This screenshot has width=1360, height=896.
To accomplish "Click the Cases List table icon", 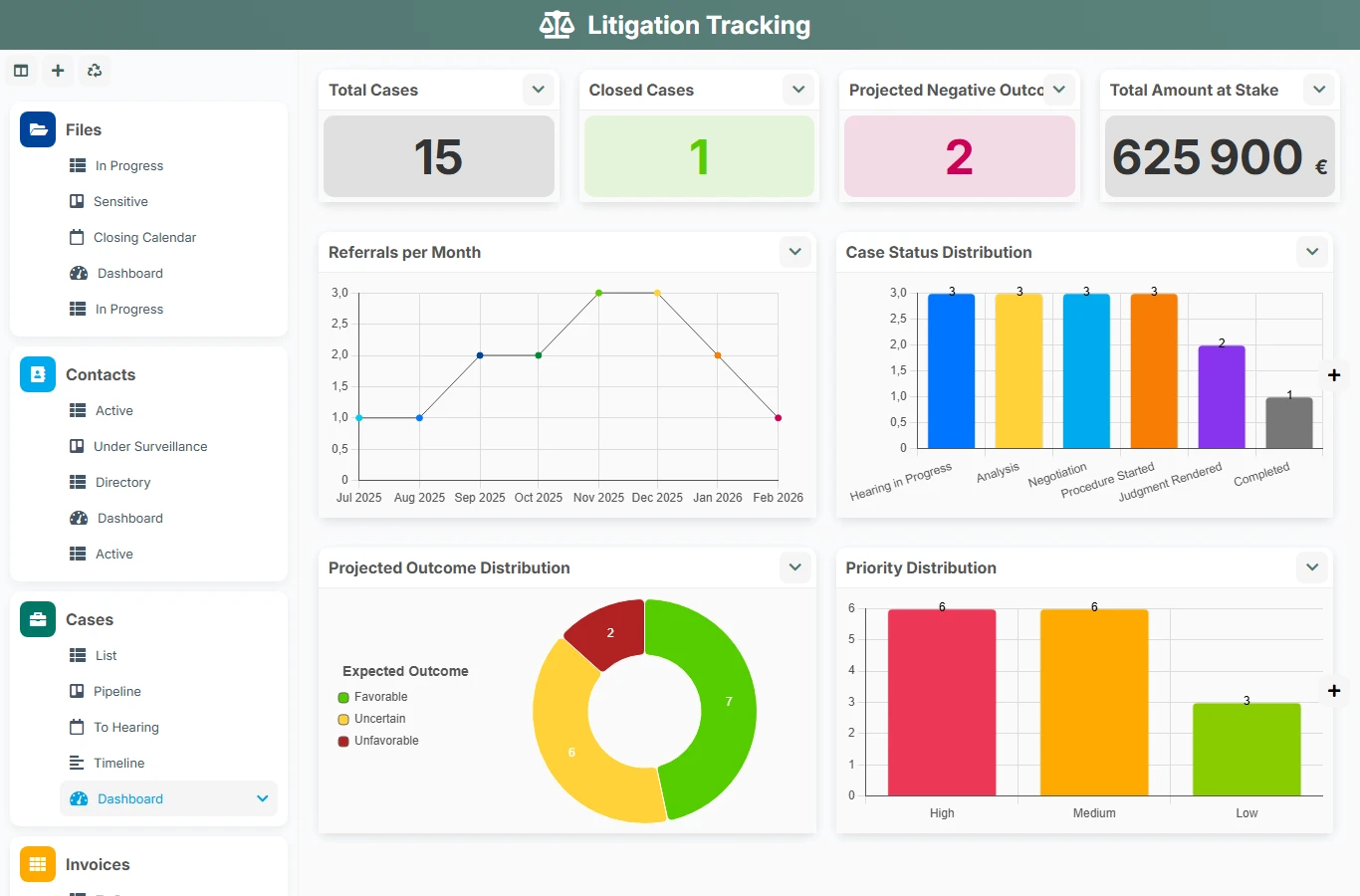I will pyautogui.click(x=78, y=655).
